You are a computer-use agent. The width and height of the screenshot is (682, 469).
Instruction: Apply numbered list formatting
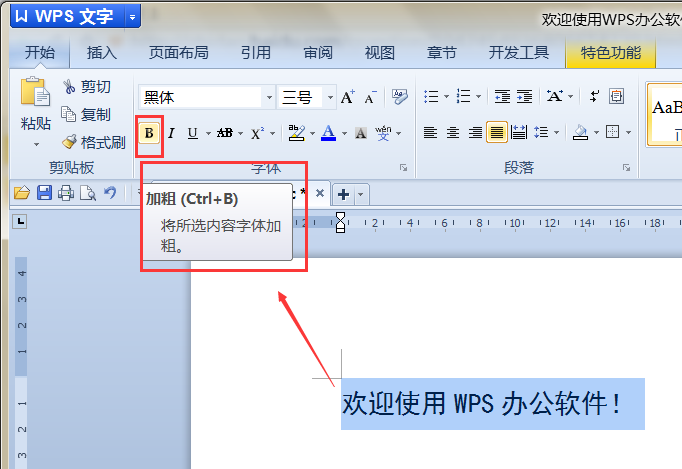[463, 96]
